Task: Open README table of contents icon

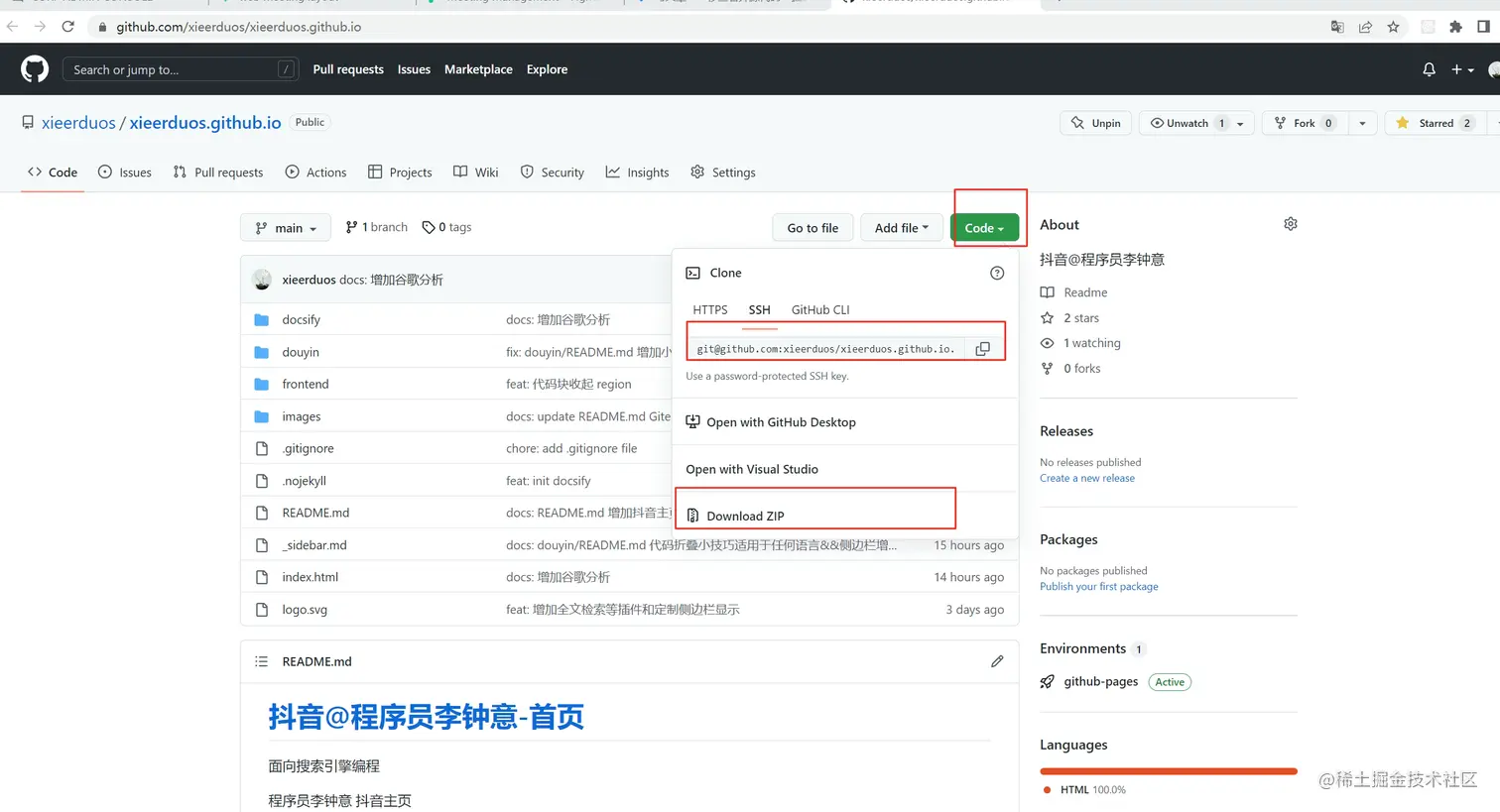Action: pos(261,661)
